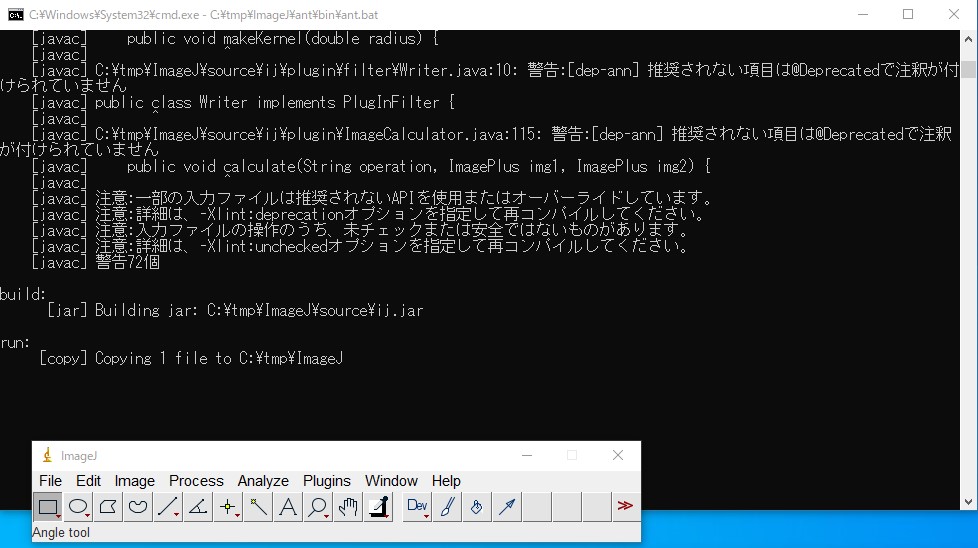Close the ImageJ window
This screenshot has width=978, height=548.
(x=617, y=456)
